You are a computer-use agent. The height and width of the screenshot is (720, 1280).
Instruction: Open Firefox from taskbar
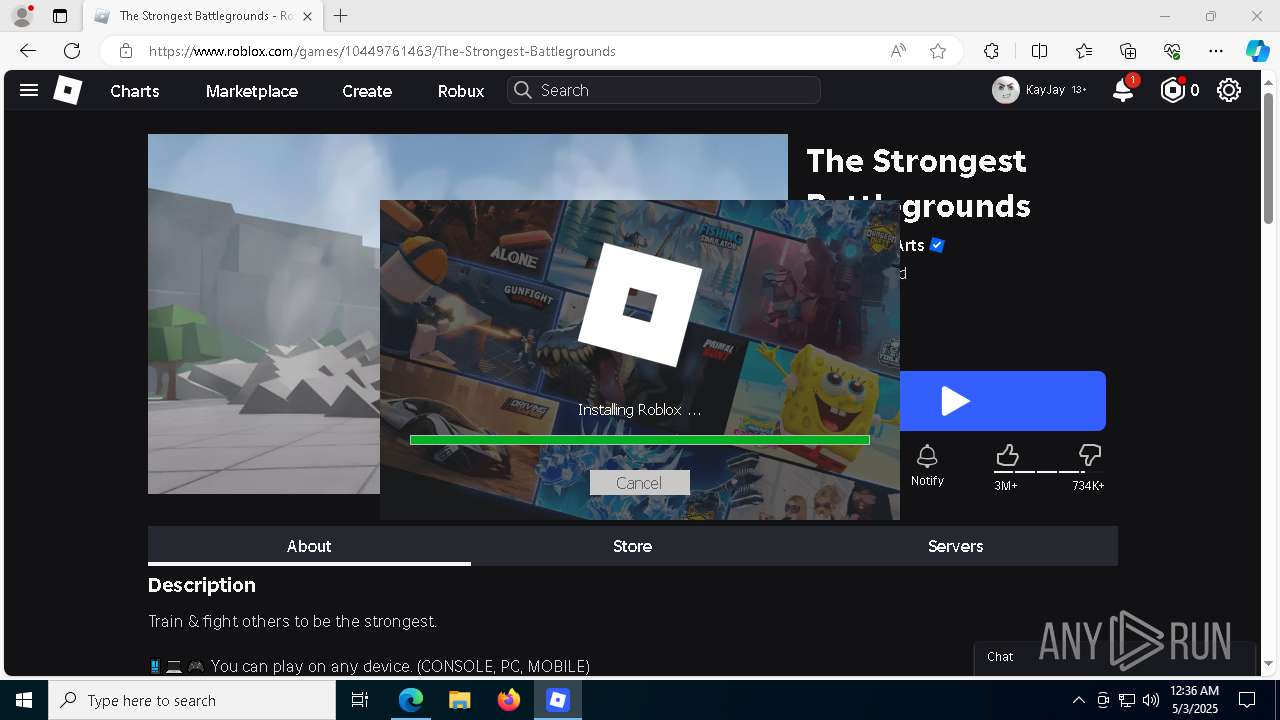[509, 700]
